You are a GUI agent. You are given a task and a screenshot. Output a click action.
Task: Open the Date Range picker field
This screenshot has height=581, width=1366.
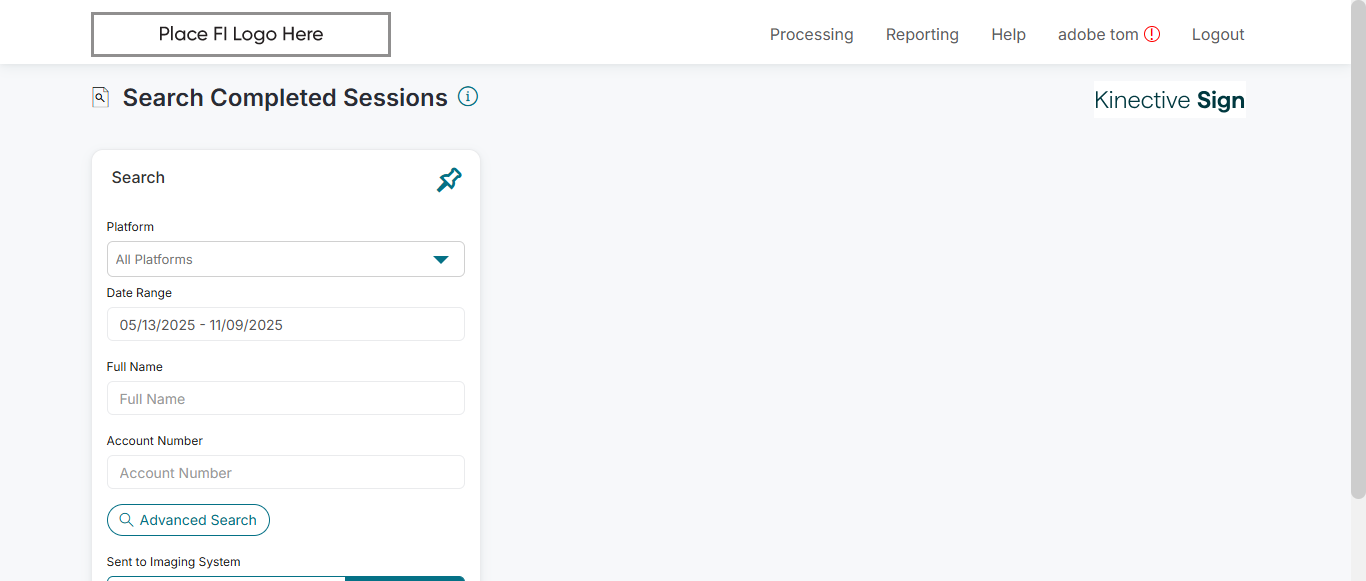point(285,325)
